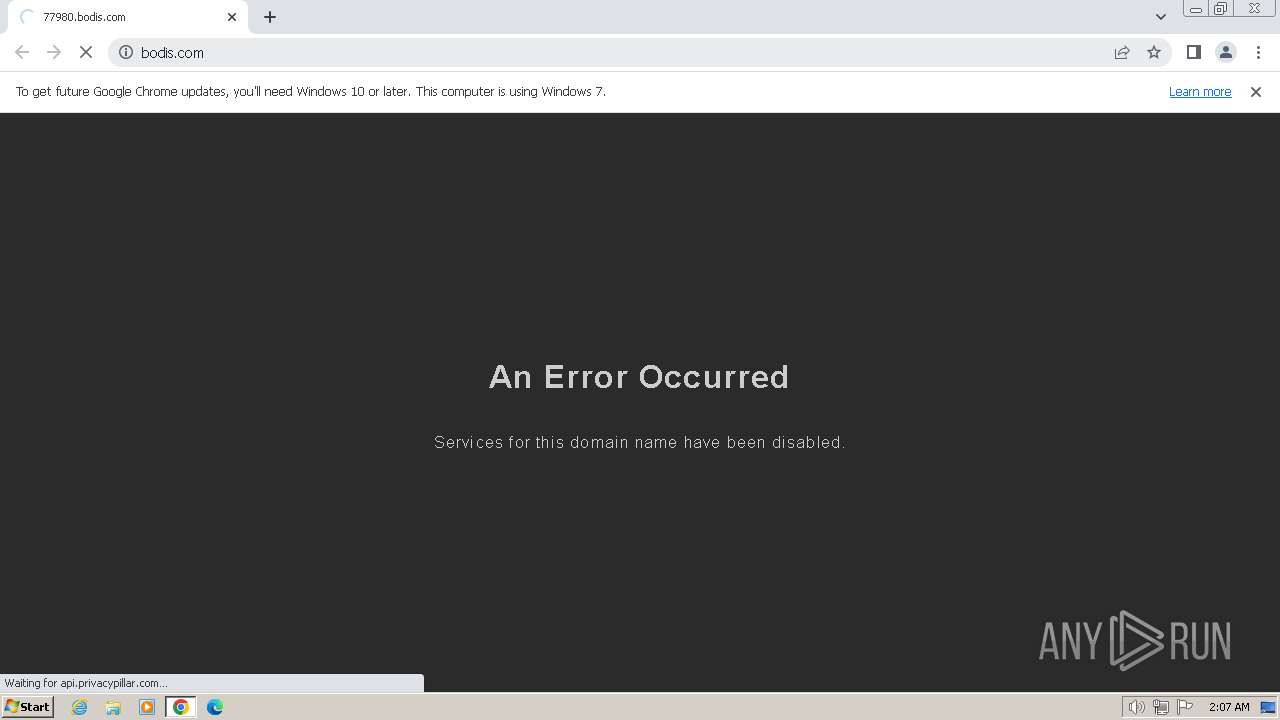Launch Internet Explorer from taskbar
The width and height of the screenshot is (1280, 720).
80,707
